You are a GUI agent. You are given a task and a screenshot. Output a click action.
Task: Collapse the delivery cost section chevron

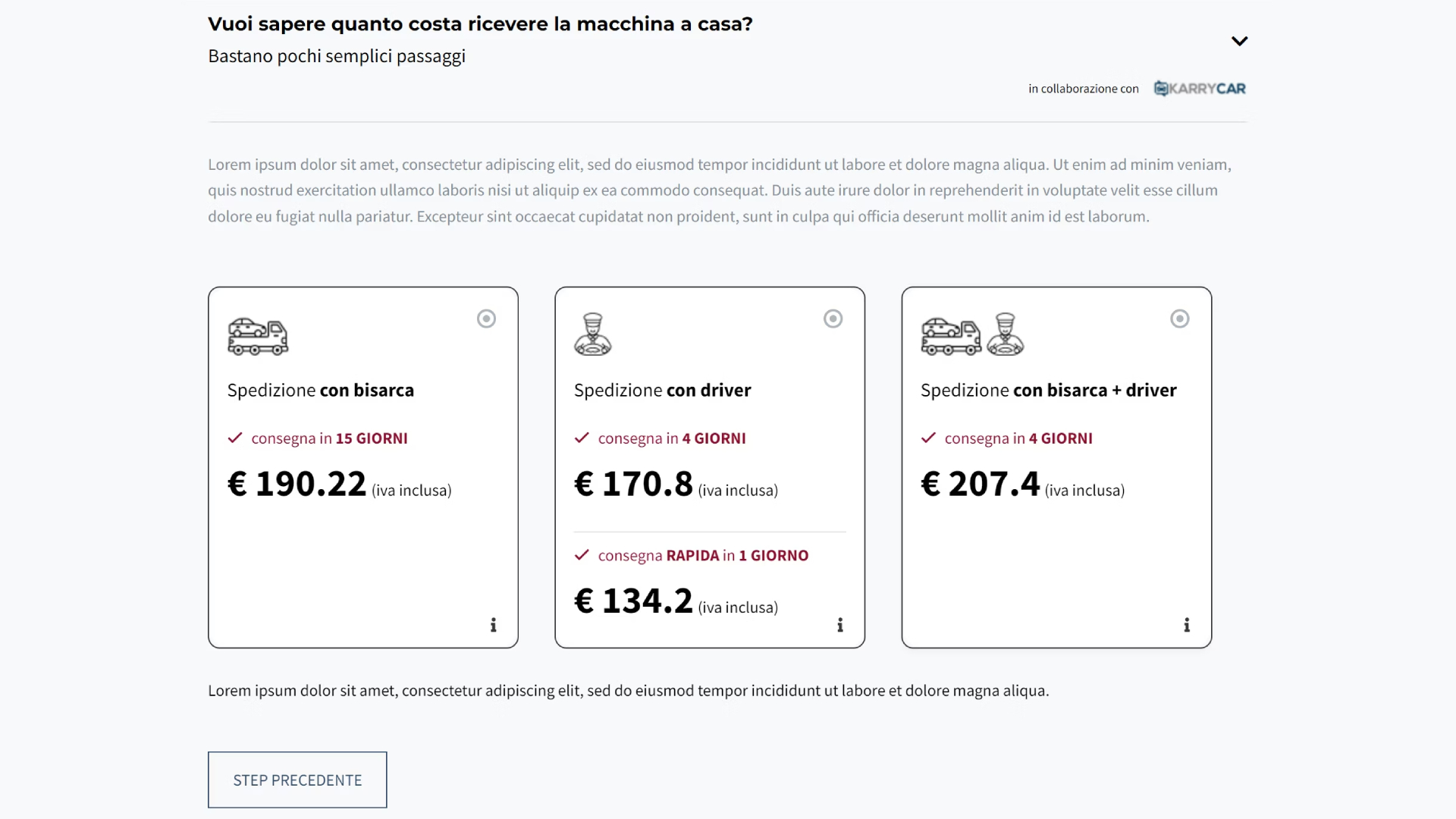pos(1239,41)
